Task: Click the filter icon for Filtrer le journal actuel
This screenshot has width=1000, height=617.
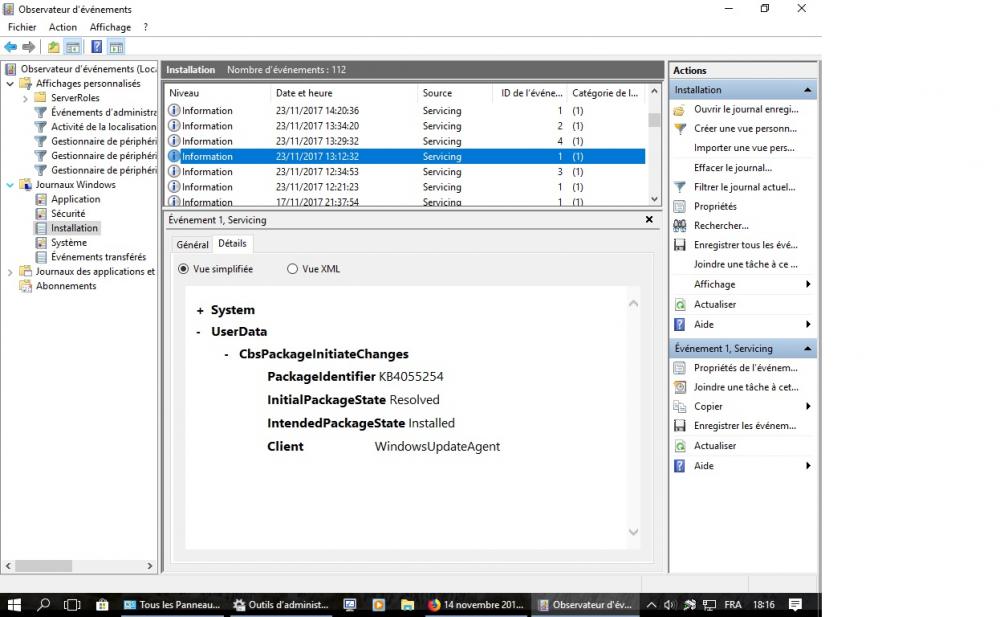Action: (x=680, y=187)
